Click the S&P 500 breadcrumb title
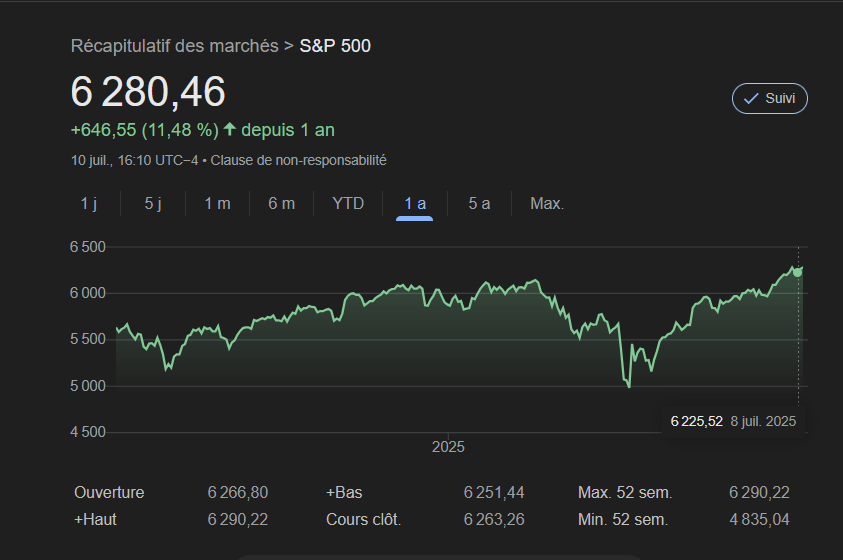The image size is (843, 560). [335, 46]
